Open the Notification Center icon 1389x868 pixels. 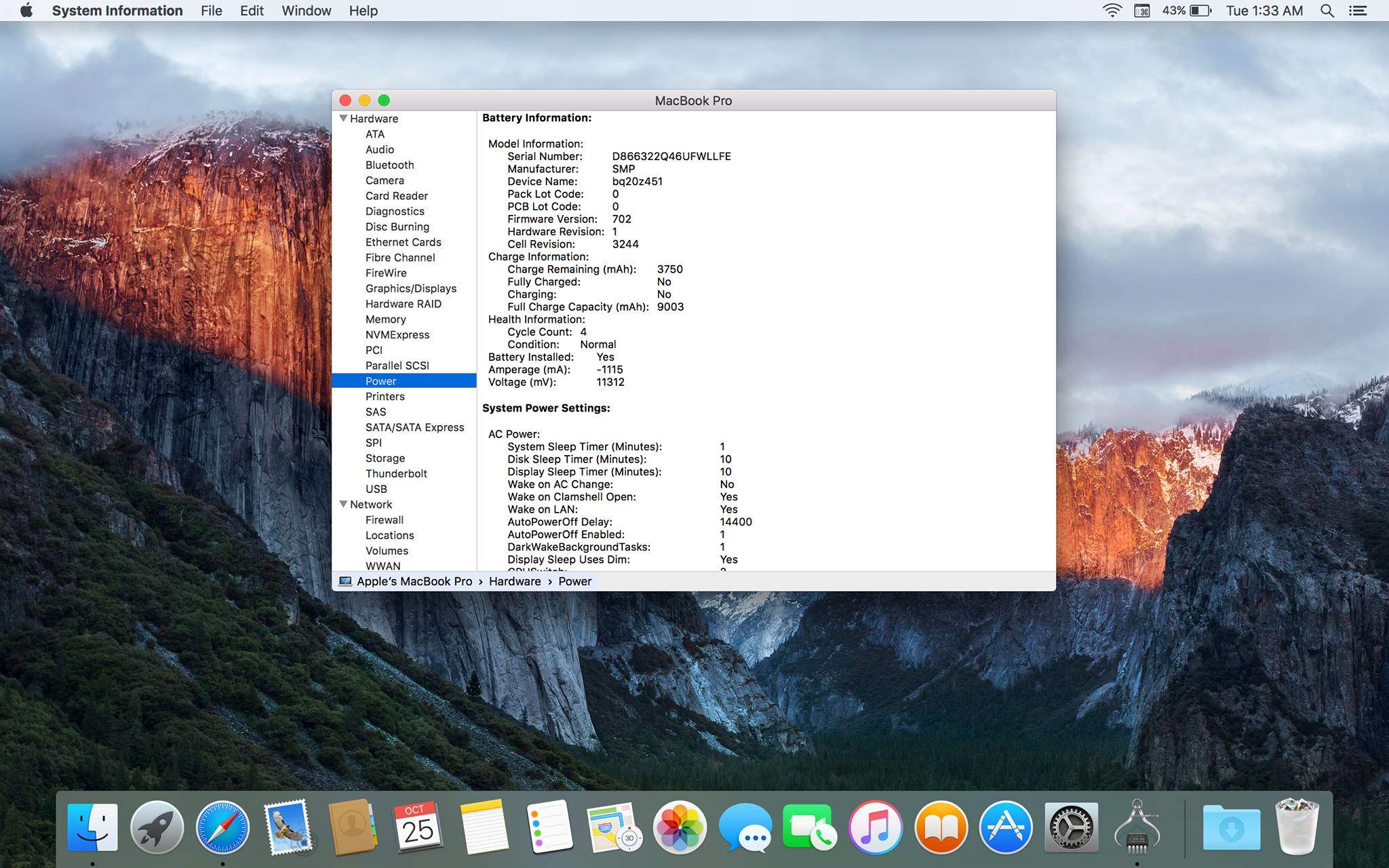(x=1358, y=11)
